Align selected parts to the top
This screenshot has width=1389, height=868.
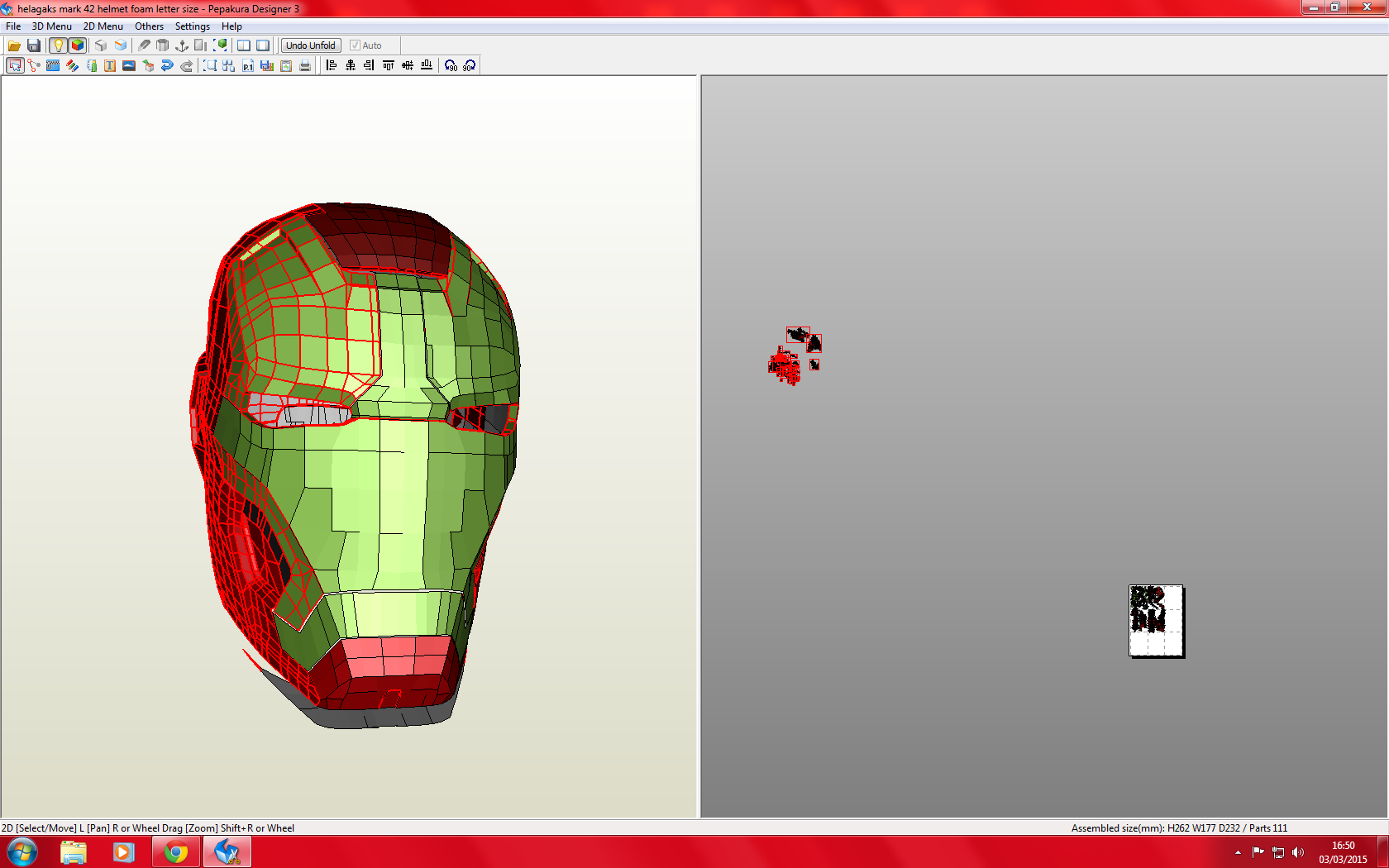point(389,65)
